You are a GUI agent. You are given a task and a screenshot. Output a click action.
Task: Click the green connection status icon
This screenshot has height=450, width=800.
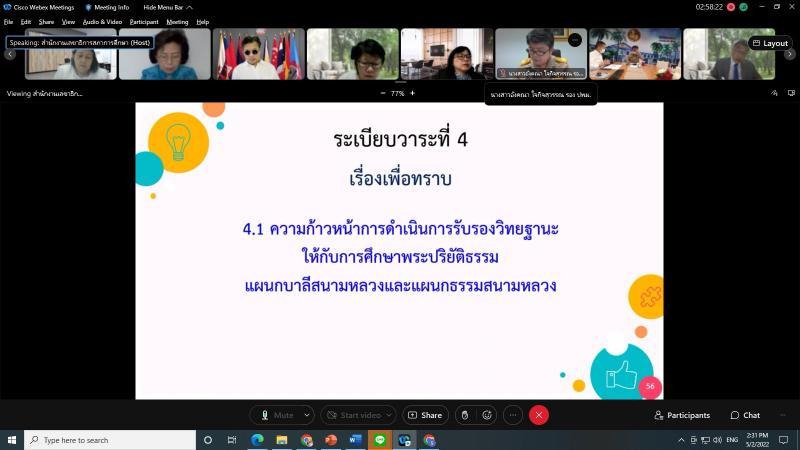[743, 7]
